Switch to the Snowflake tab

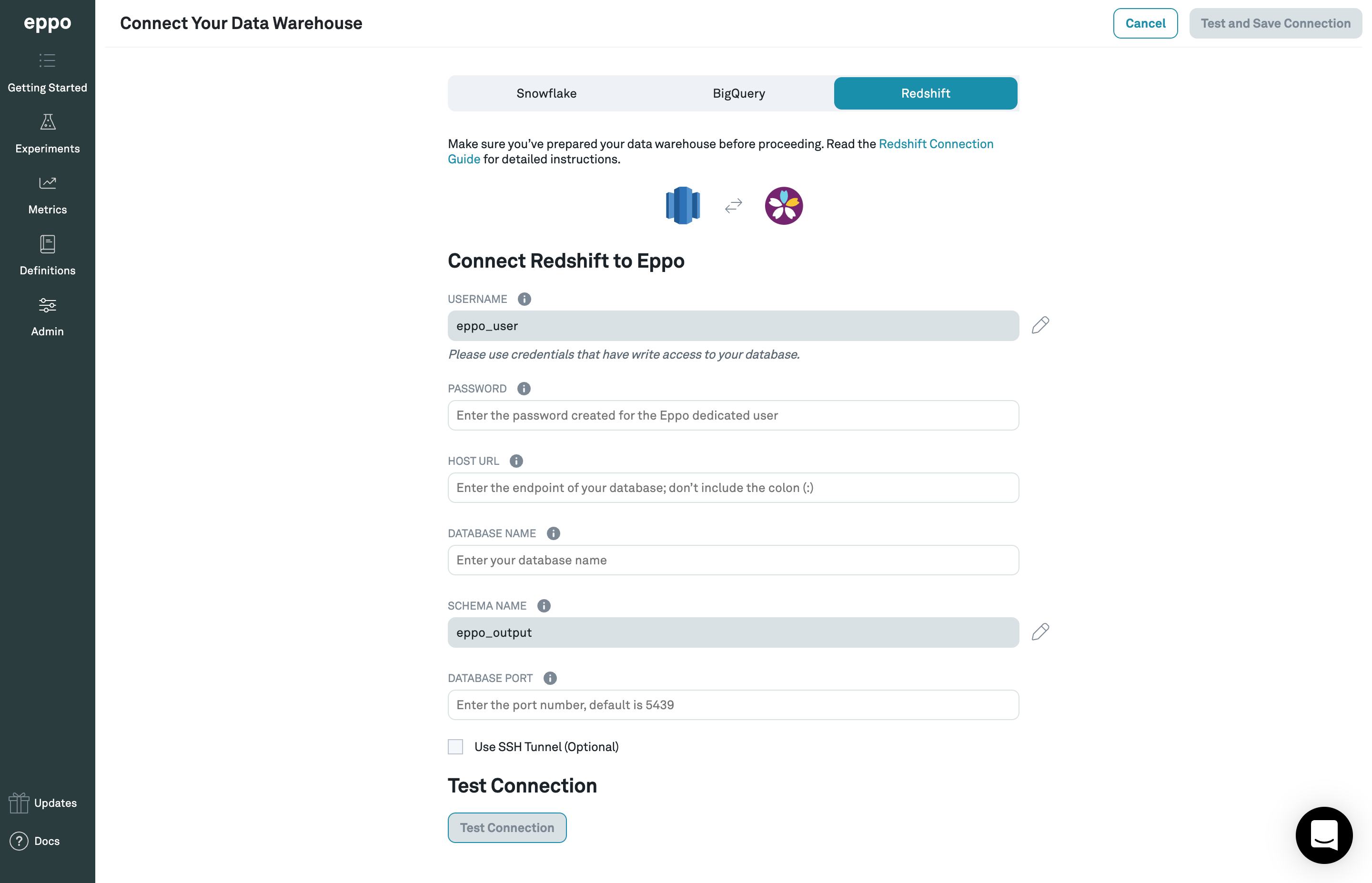(x=546, y=93)
